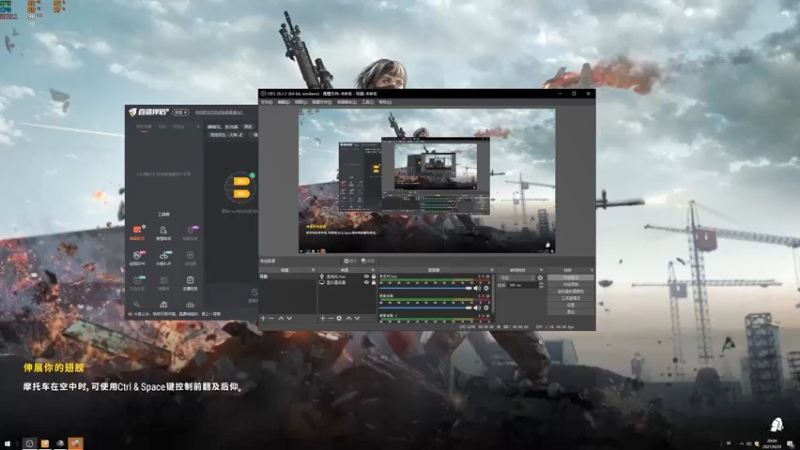Open the transition properties gear icon

(540, 278)
